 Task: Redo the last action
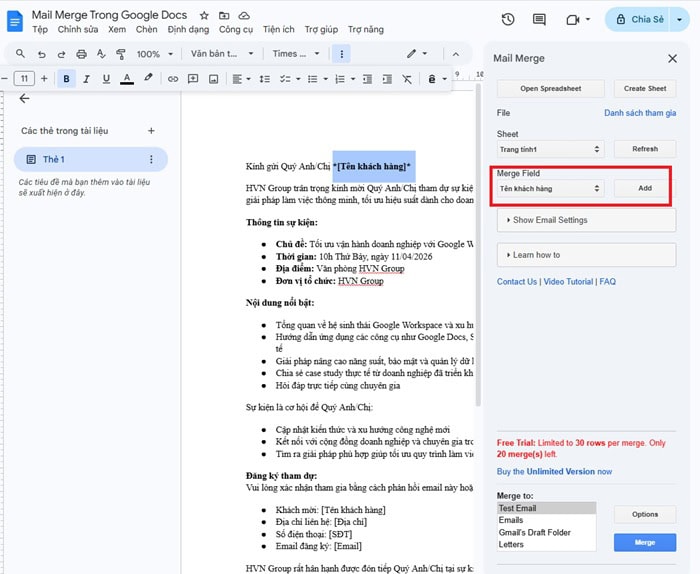coord(62,54)
